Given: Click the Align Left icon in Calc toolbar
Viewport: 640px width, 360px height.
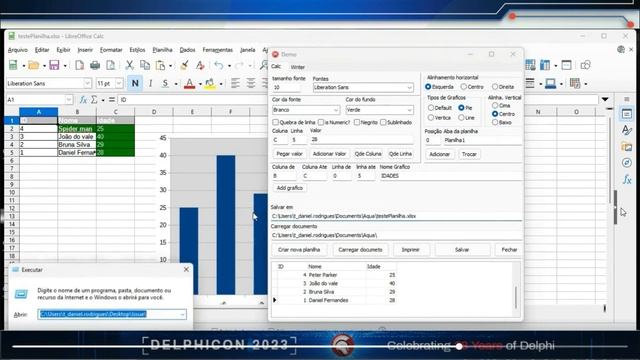Looking at the screenshot, I should (x=235, y=83).
